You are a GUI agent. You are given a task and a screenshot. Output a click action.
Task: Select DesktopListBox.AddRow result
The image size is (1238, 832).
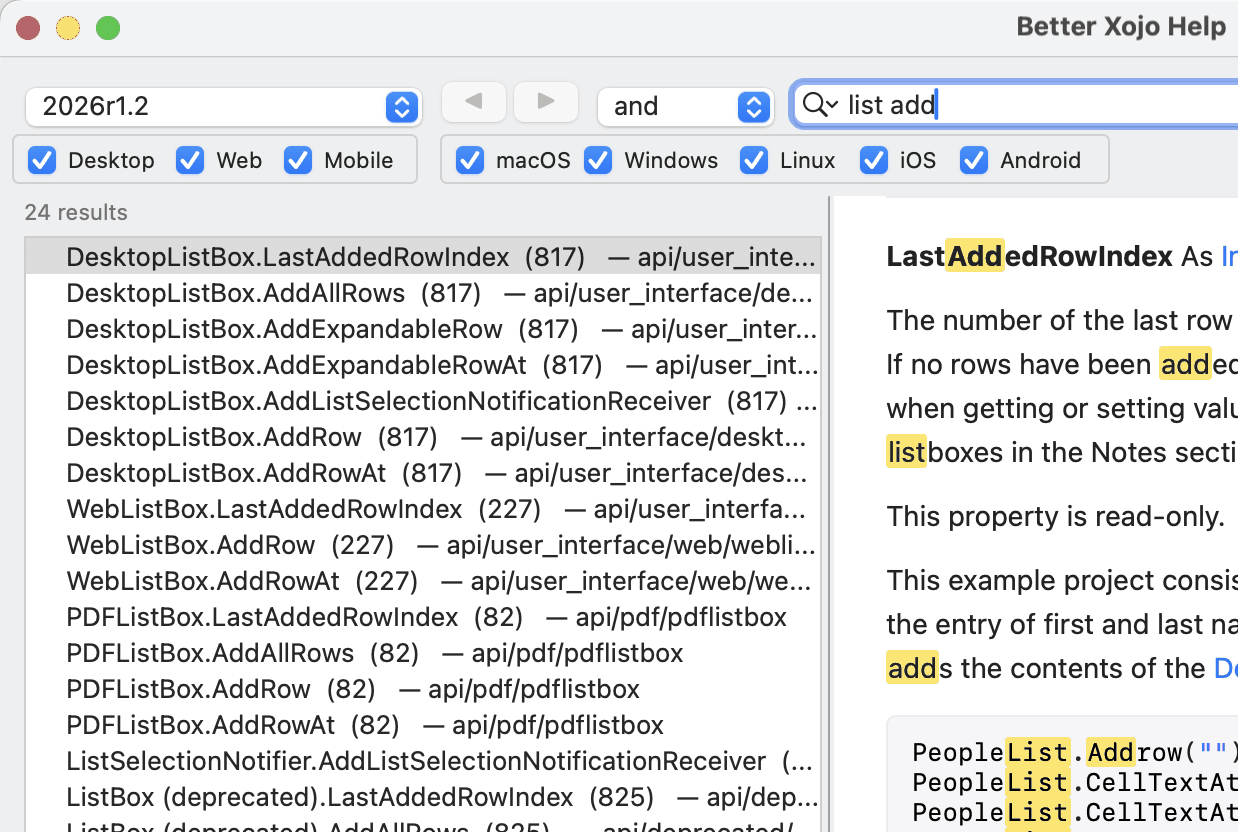(423, 437)
